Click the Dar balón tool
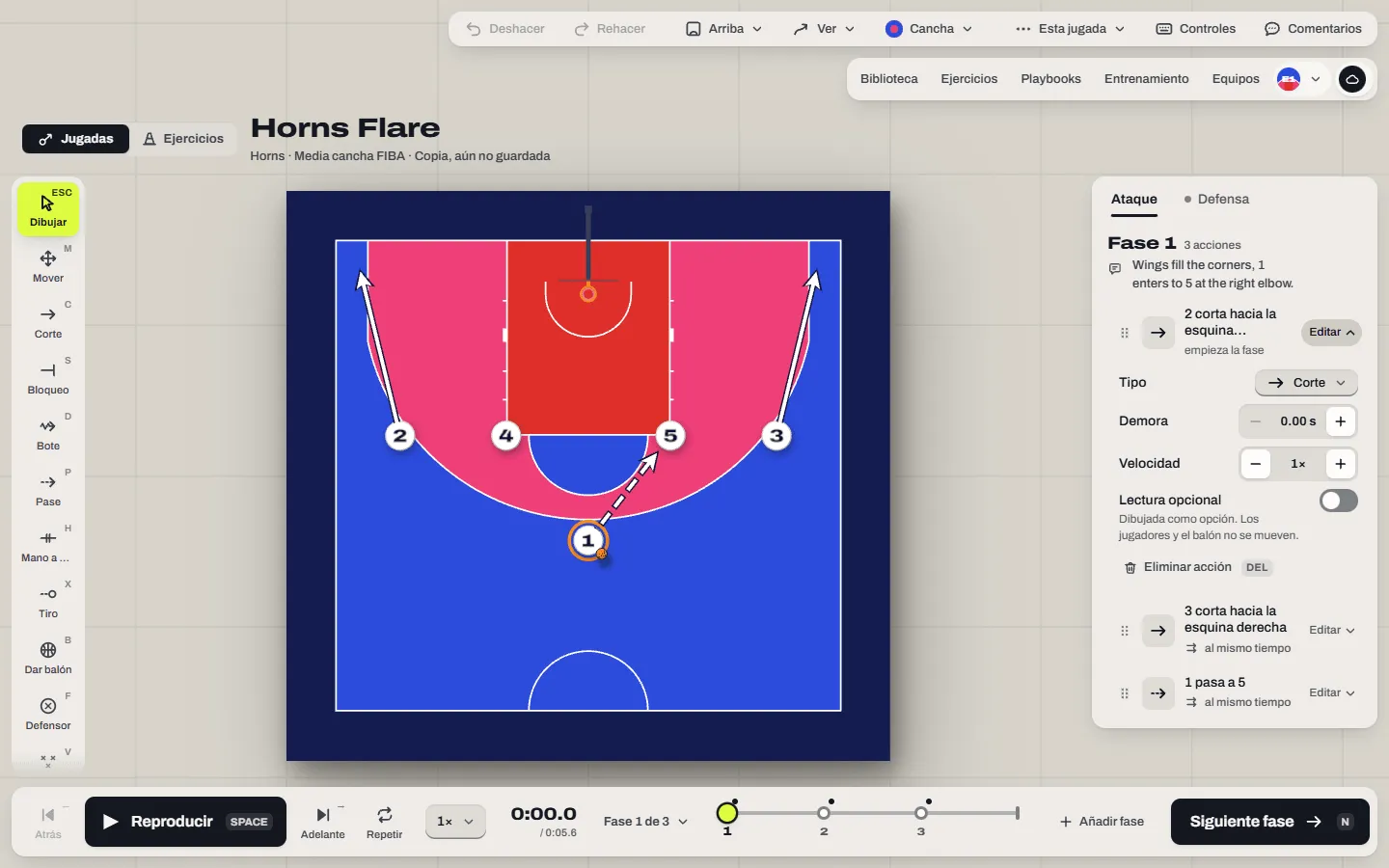1389x868 pixels. 48,658
